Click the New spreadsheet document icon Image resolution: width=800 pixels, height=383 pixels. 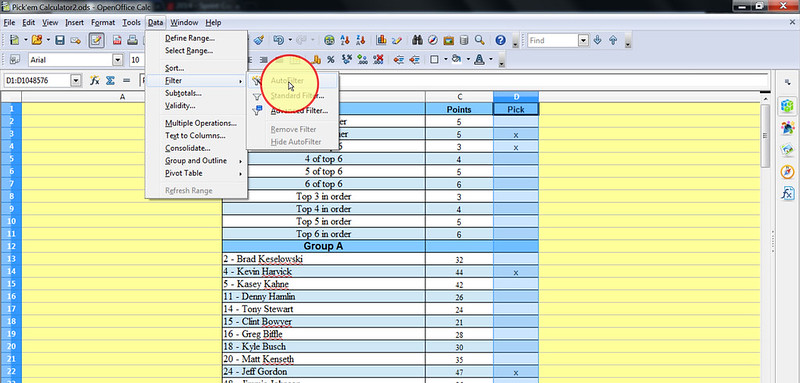(x=14, y=40)
